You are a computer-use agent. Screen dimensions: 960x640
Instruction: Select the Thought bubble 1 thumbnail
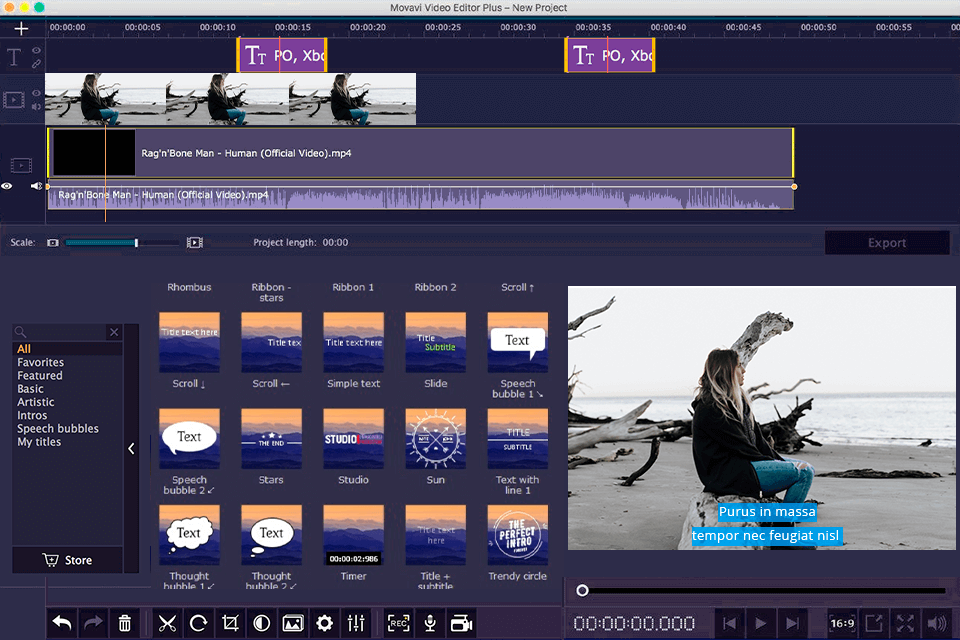point(189,535)
